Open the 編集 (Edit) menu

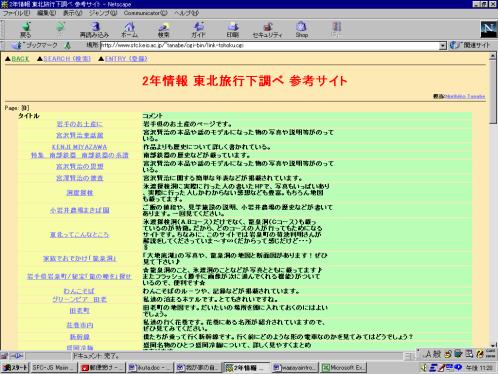point(46,13)
